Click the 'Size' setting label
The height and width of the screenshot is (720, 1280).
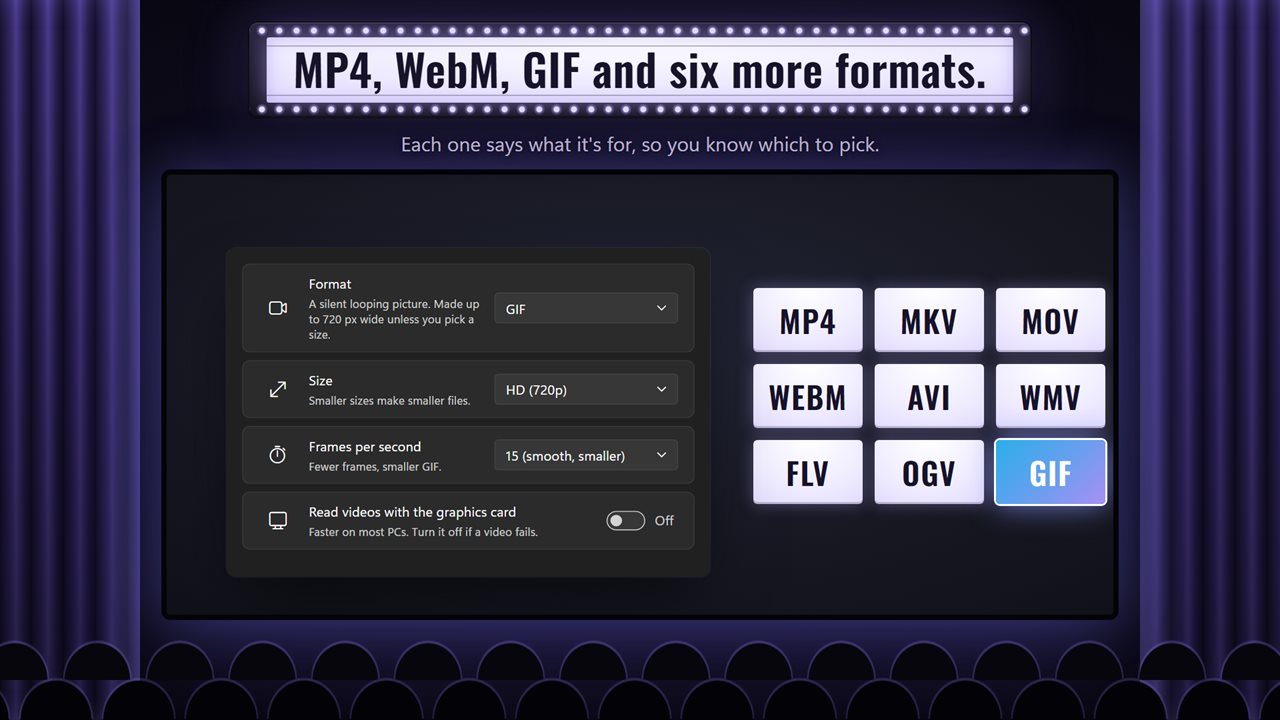(x=320, y=381)
